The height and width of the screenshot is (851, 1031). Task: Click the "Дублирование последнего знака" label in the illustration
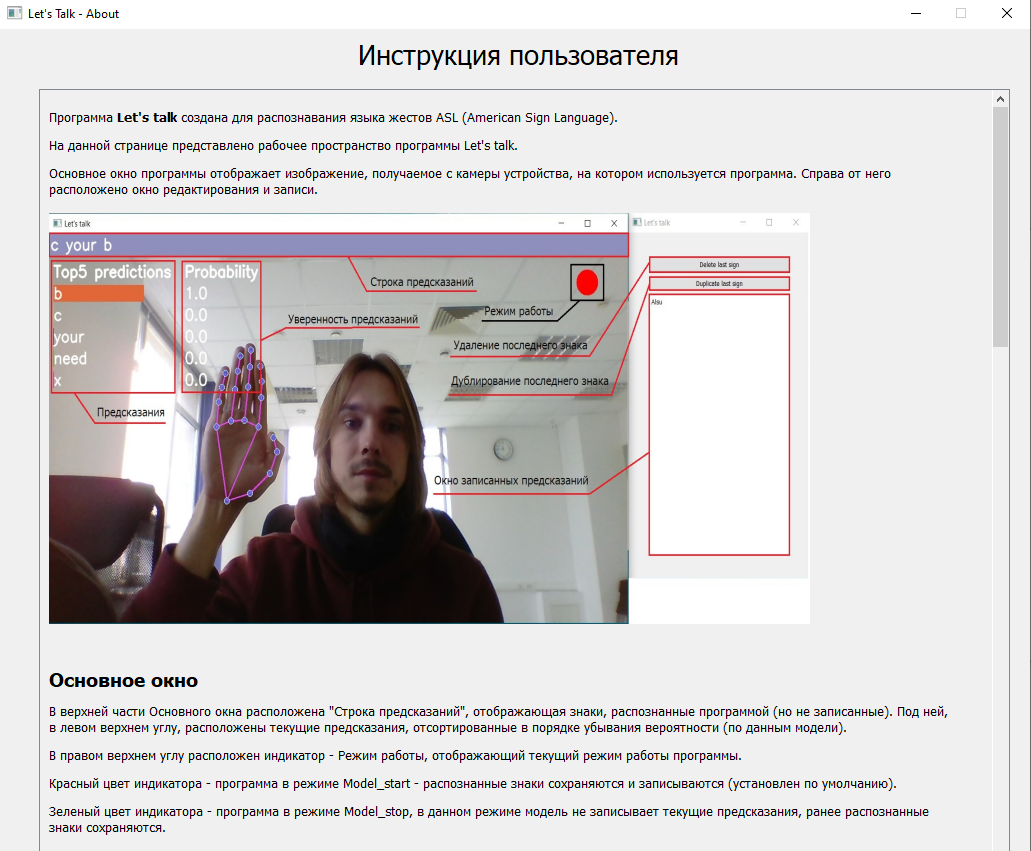pyautogui.click(x=529, y=381)
